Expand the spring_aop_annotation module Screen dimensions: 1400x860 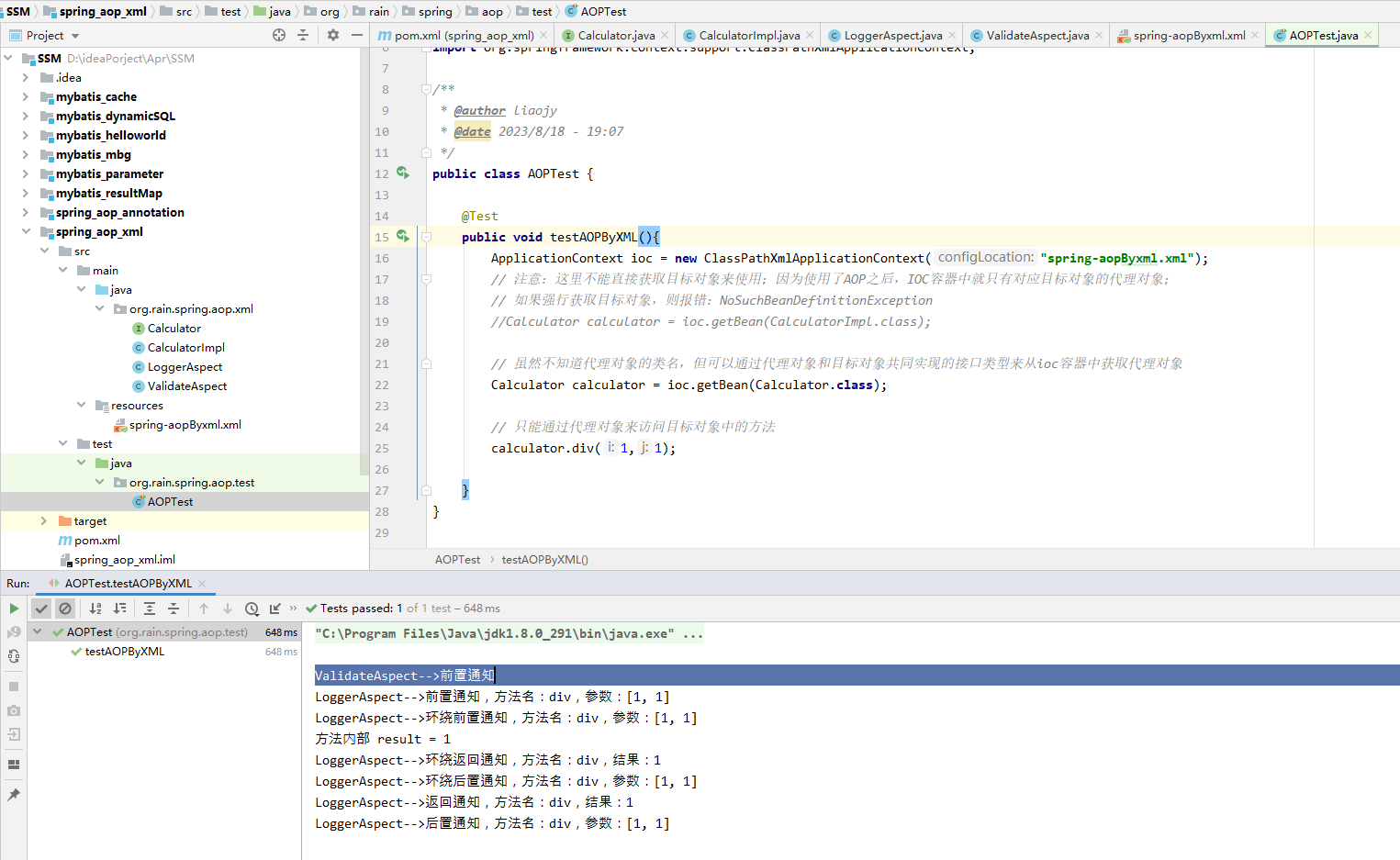[26, 212]
